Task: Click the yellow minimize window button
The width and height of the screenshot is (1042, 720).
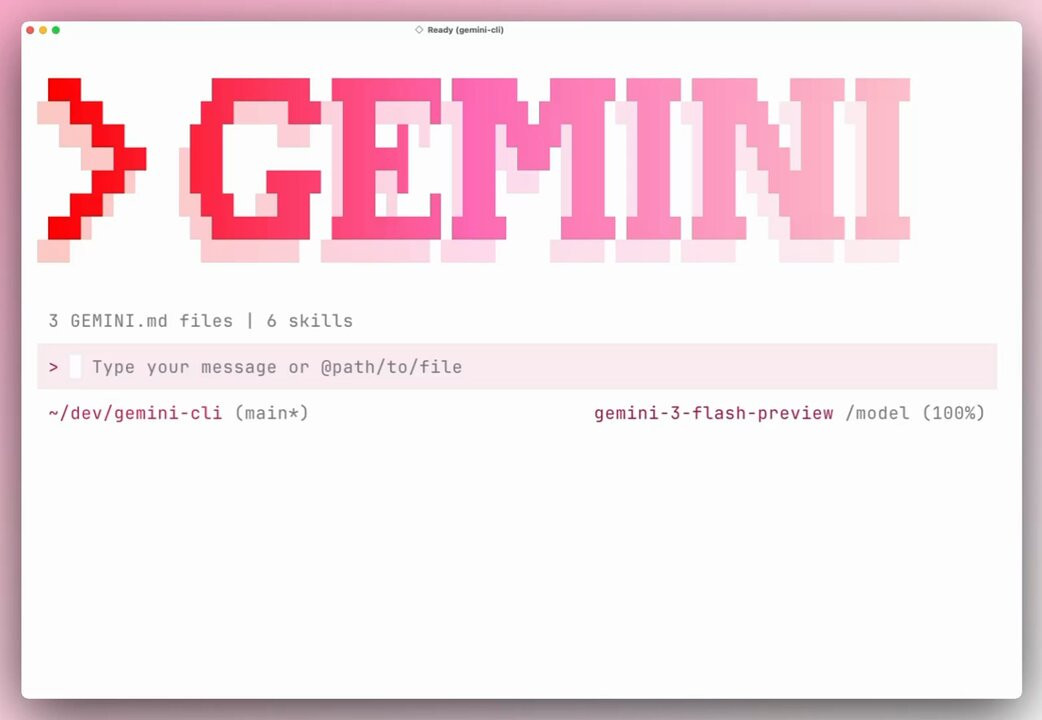Action: click(x=43, y=30)
